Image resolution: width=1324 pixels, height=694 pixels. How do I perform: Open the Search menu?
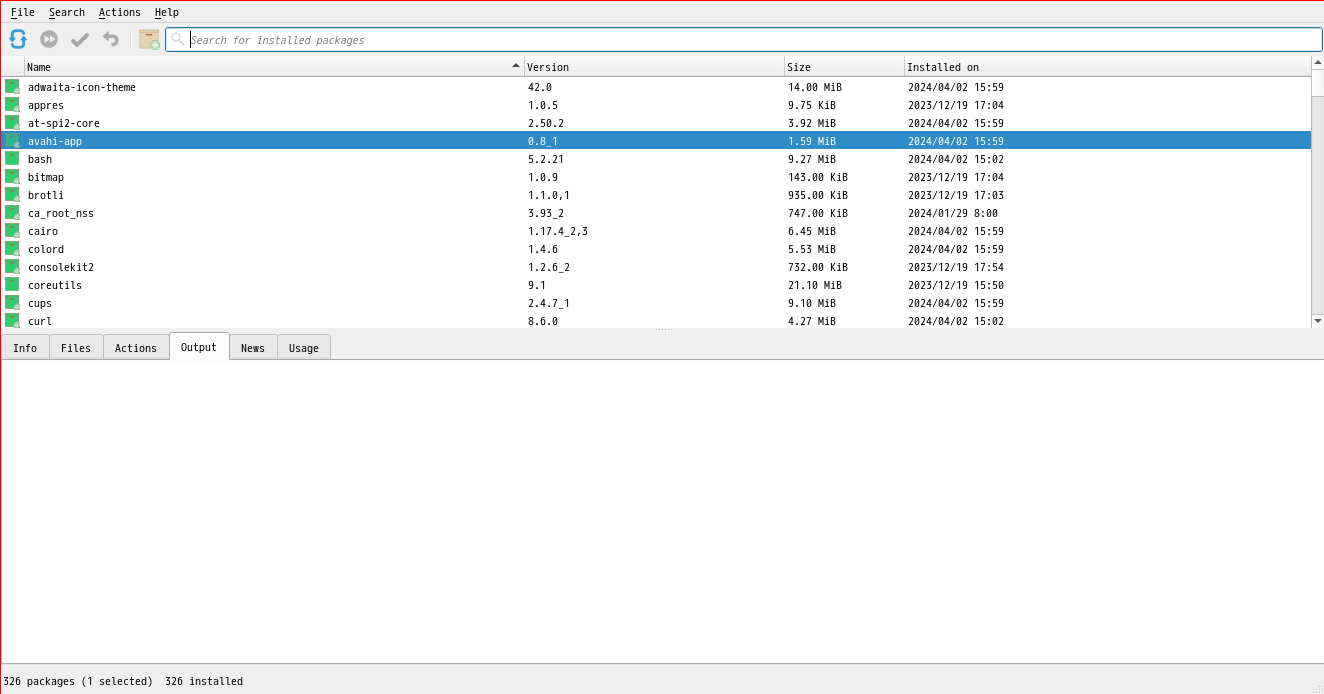tap(67, 12)
